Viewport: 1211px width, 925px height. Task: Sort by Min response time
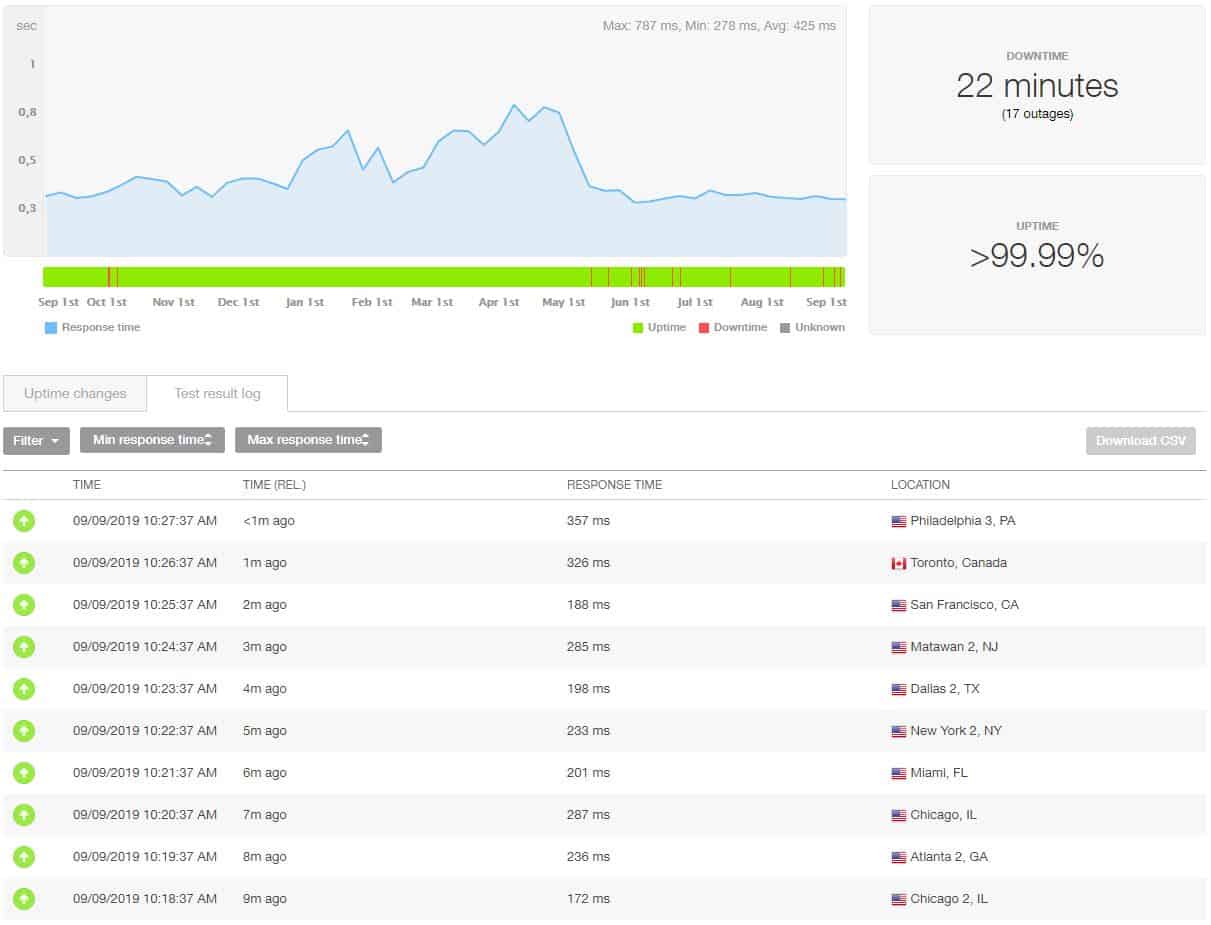(x=152, y=440)
